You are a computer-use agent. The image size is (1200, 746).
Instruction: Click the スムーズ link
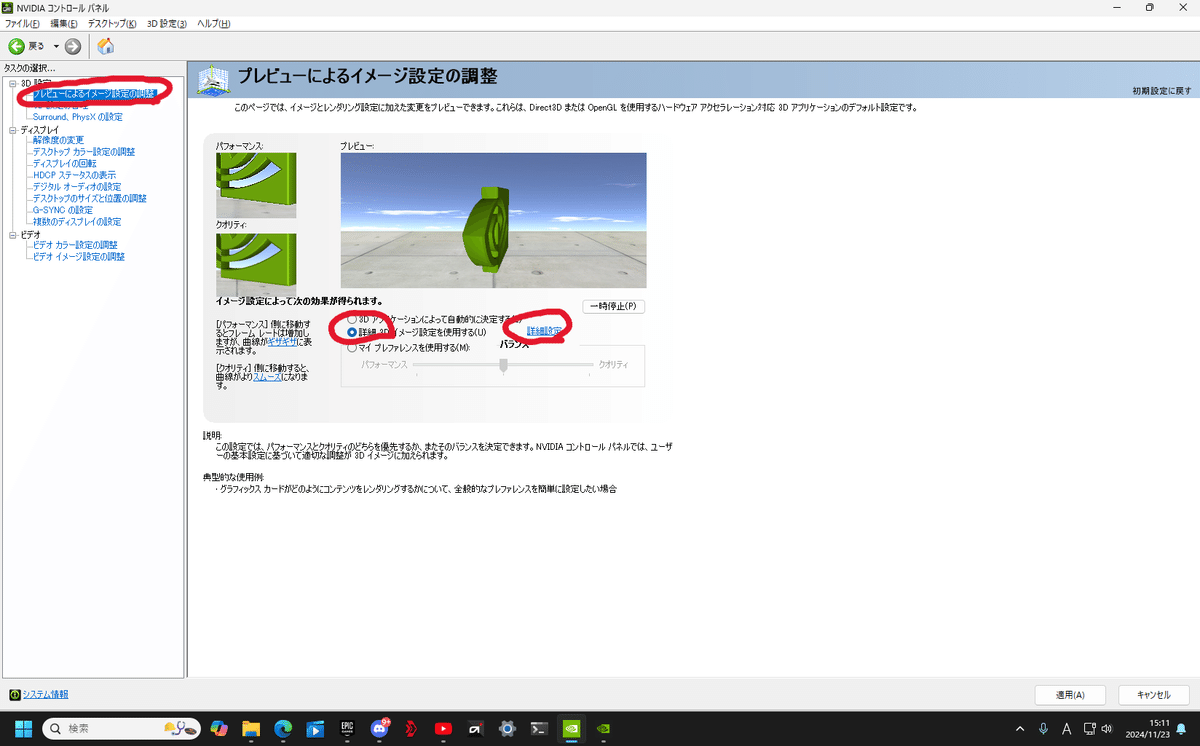tap(266, 377)
